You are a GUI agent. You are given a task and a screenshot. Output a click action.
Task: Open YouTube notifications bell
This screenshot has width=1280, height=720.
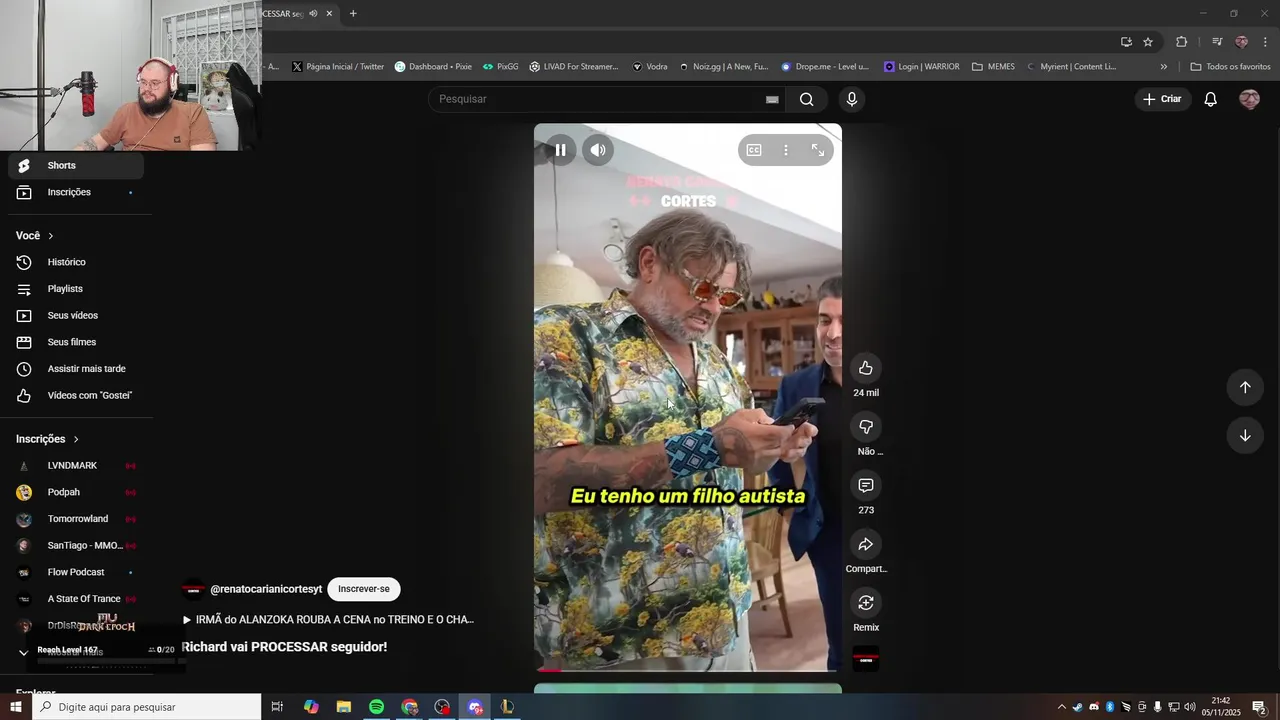pyautogui.click(x=1210, y=99)
